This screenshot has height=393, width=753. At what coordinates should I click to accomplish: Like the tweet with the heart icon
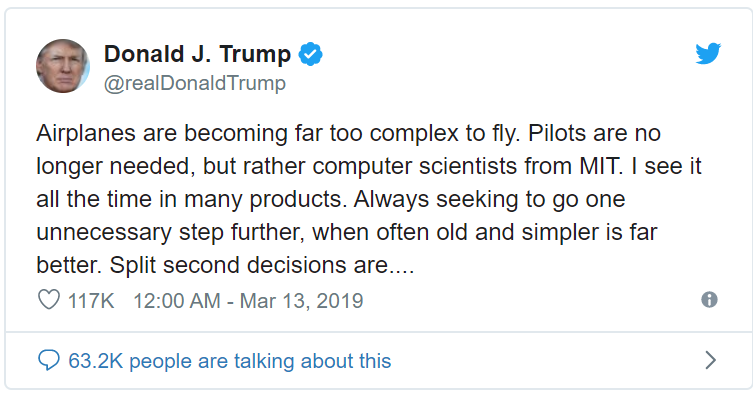point(49,300)
